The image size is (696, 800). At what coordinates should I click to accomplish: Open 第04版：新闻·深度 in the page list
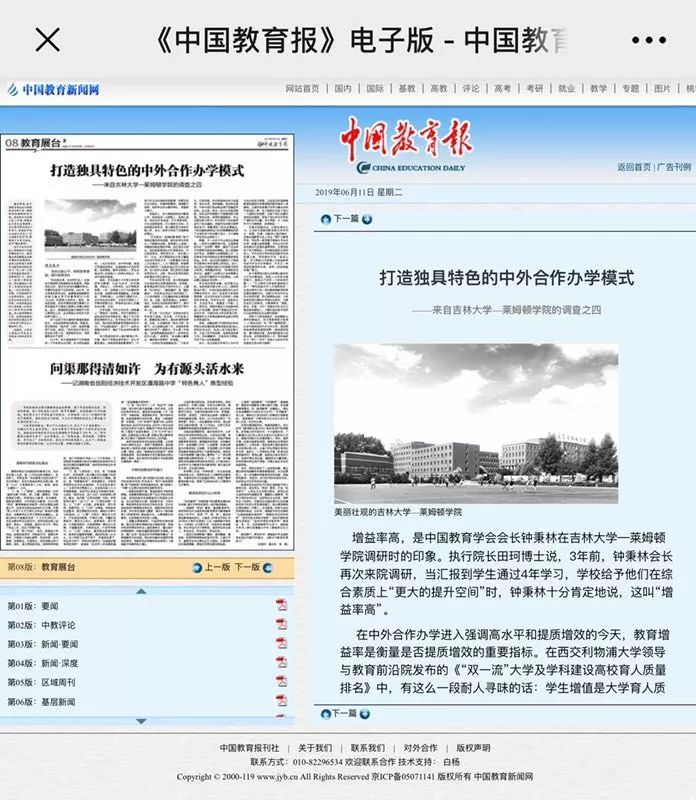point(42,663)
